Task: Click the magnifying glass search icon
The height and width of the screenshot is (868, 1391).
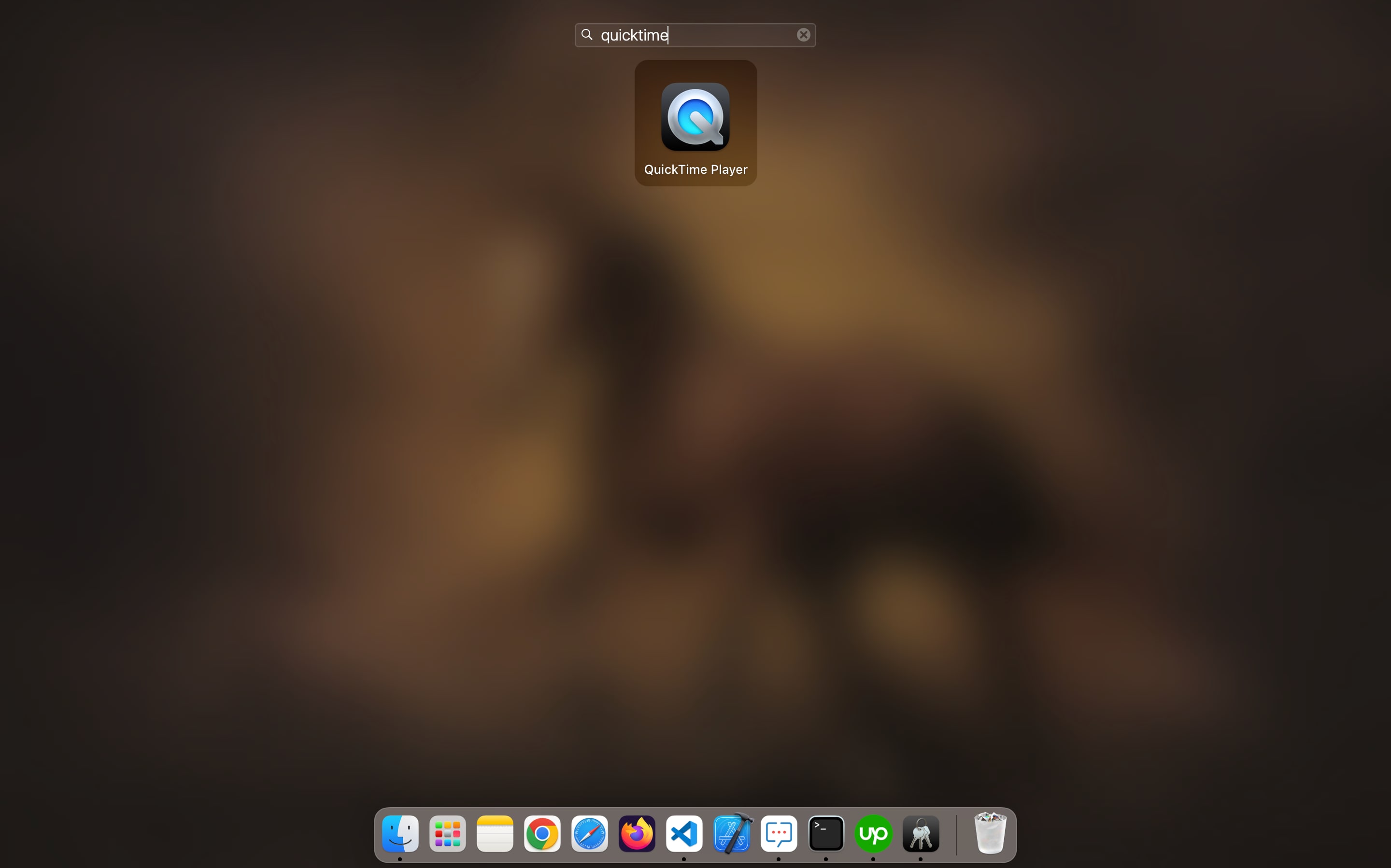Action: (x=586, y=35)
